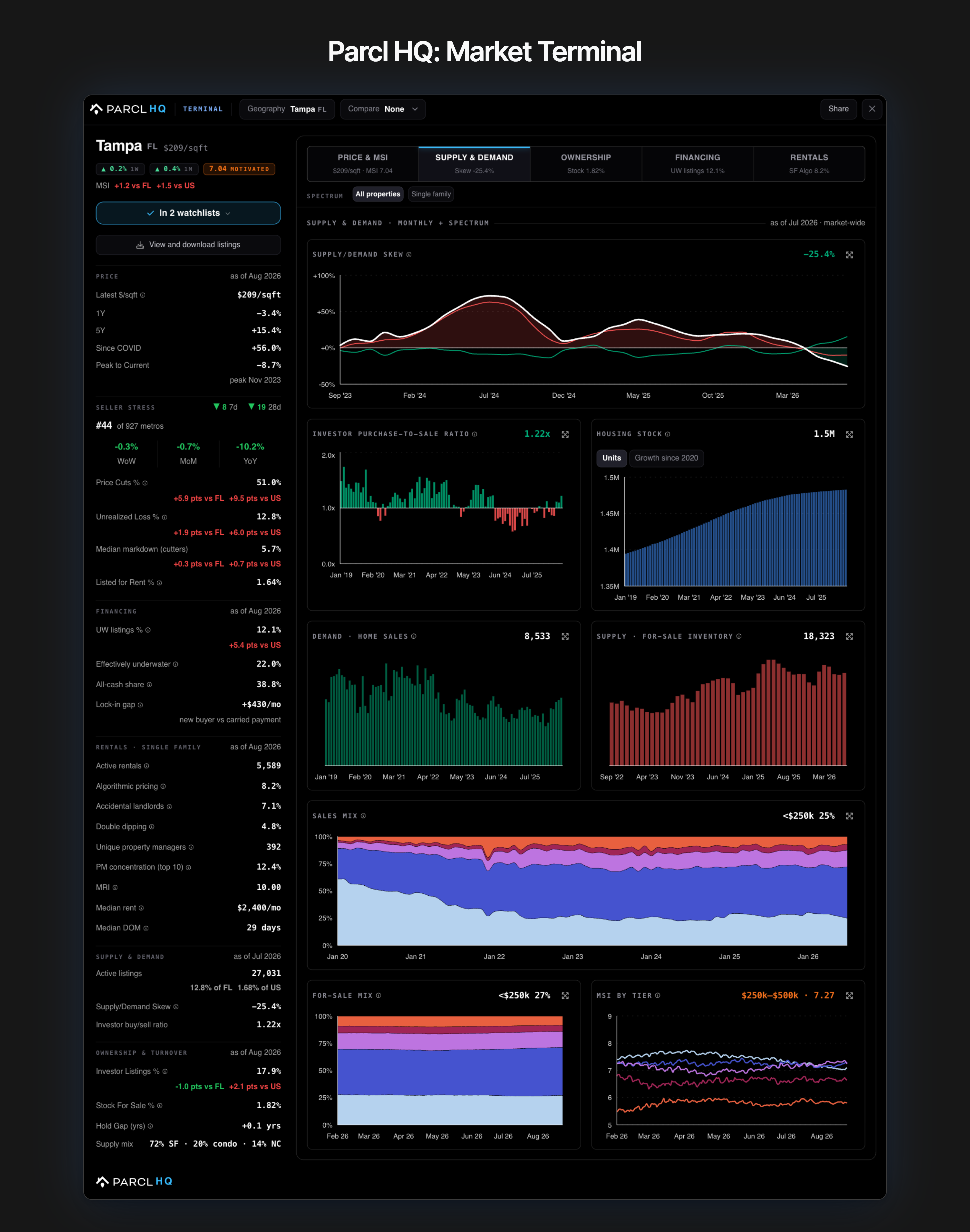The width and height of the screenshot is (970, 1232).
Task: Click View and download listings
Action: pos(188,245)
